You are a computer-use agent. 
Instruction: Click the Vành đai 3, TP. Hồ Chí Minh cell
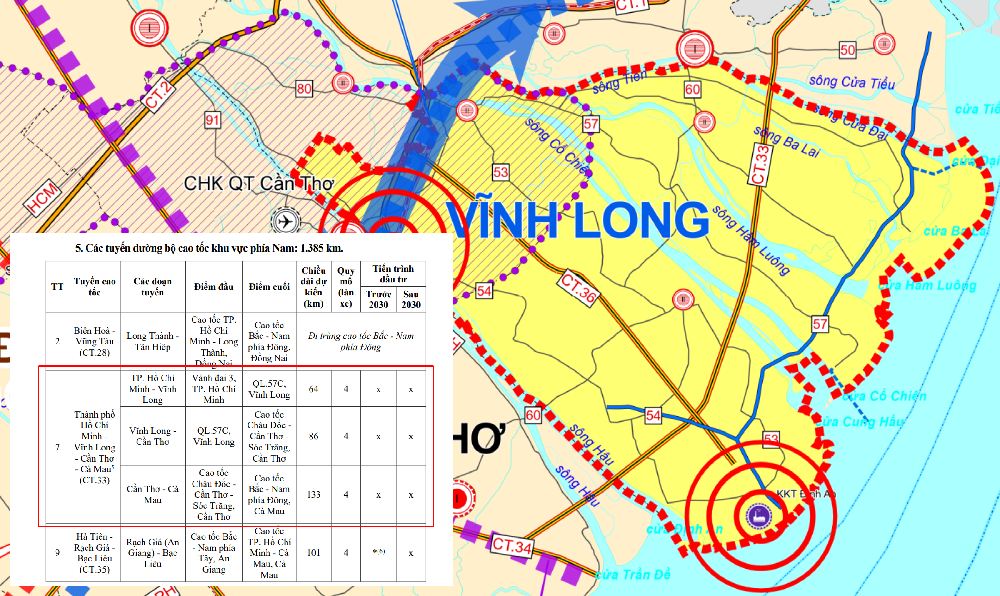click(x=214, y=388)
